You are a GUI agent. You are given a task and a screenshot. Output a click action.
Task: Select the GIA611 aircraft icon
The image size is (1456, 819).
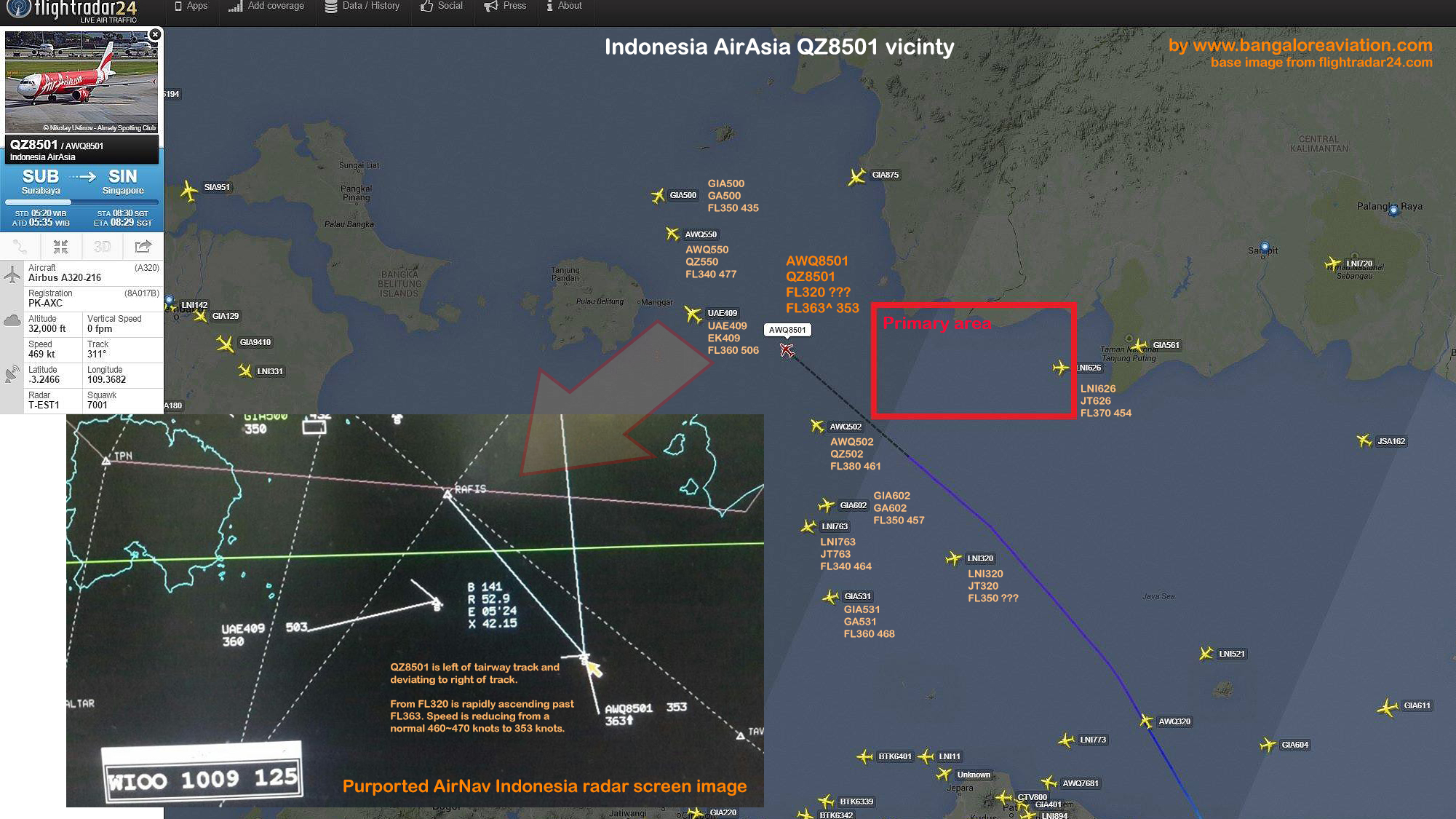point(1388,708)
